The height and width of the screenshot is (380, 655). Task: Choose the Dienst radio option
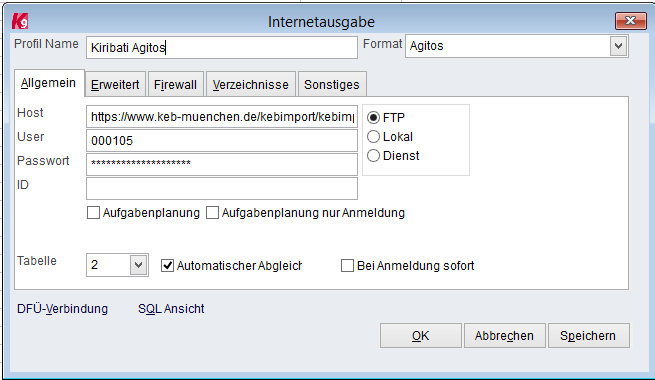point(373,156)
